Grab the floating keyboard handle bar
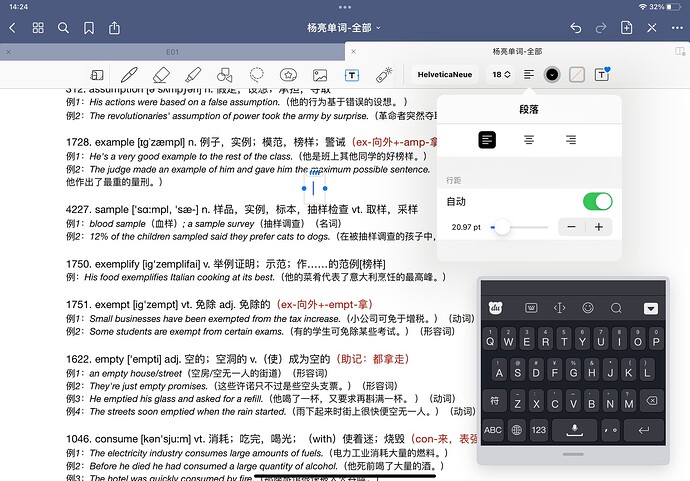This screenshot has width=690, height=481. tap(573, 454)
